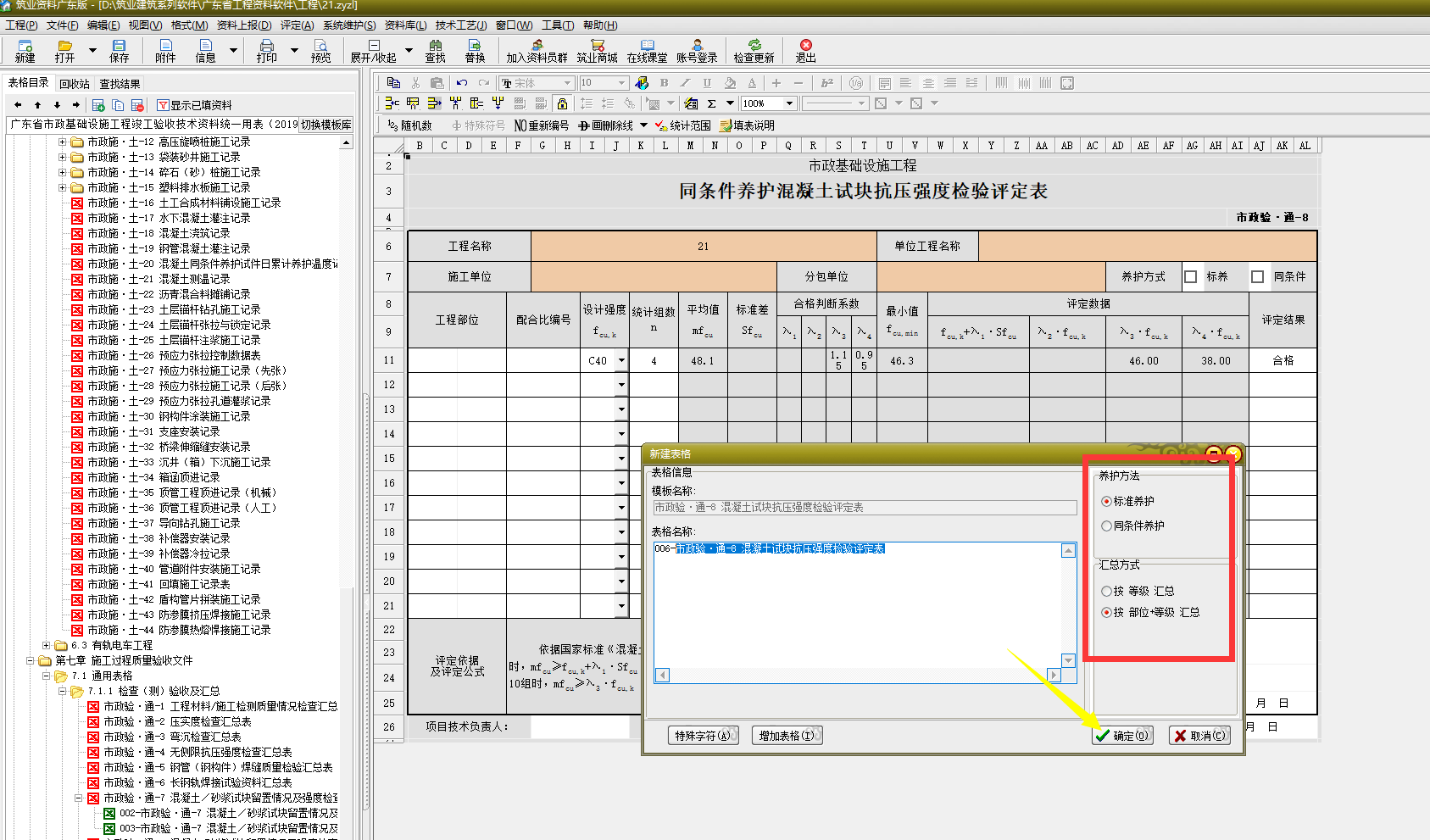Viewport: 1430px width, 840px height.
Task: Select the 同条件养护 radio button
Action: 1106,526
